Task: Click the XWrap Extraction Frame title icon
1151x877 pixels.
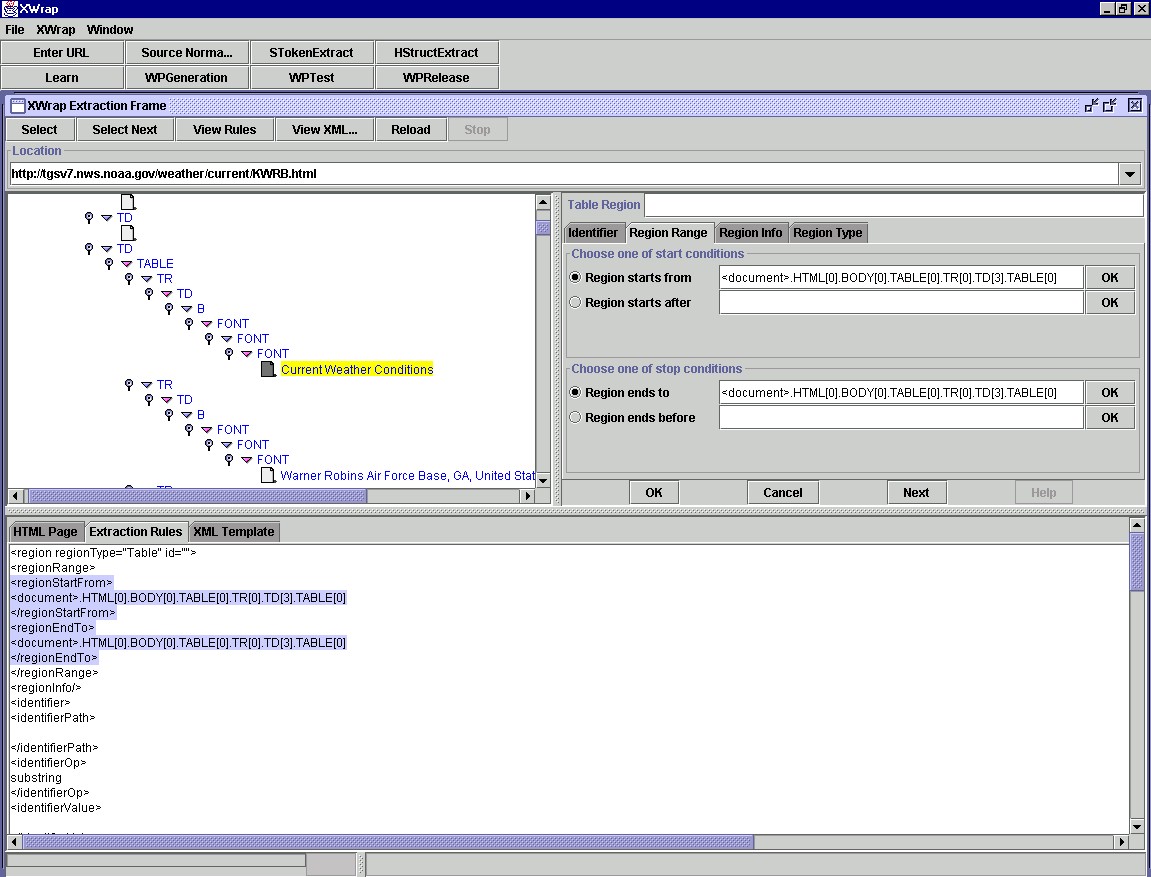Action: point(17,105)
